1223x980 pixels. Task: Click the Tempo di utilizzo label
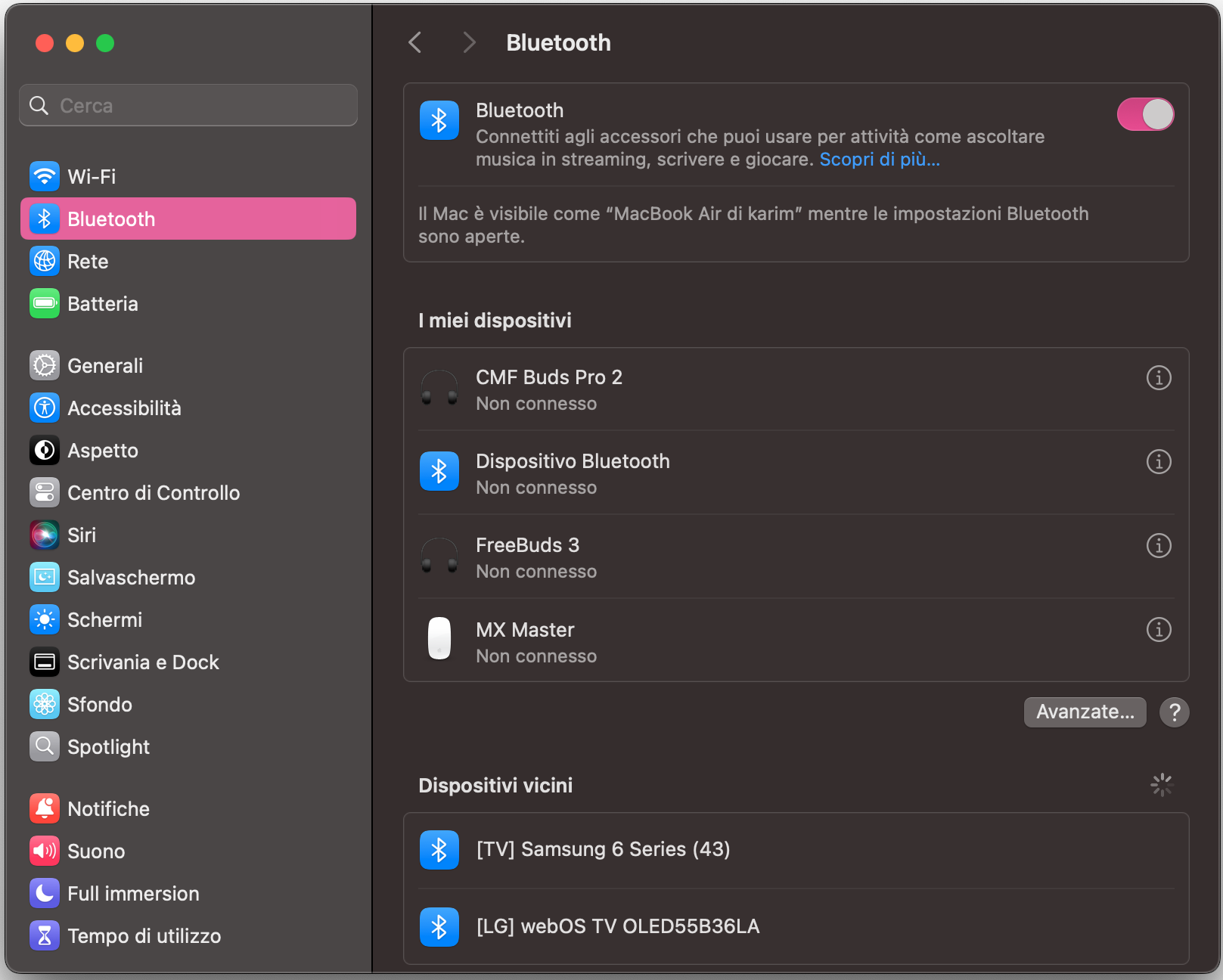tap(144, 936)
